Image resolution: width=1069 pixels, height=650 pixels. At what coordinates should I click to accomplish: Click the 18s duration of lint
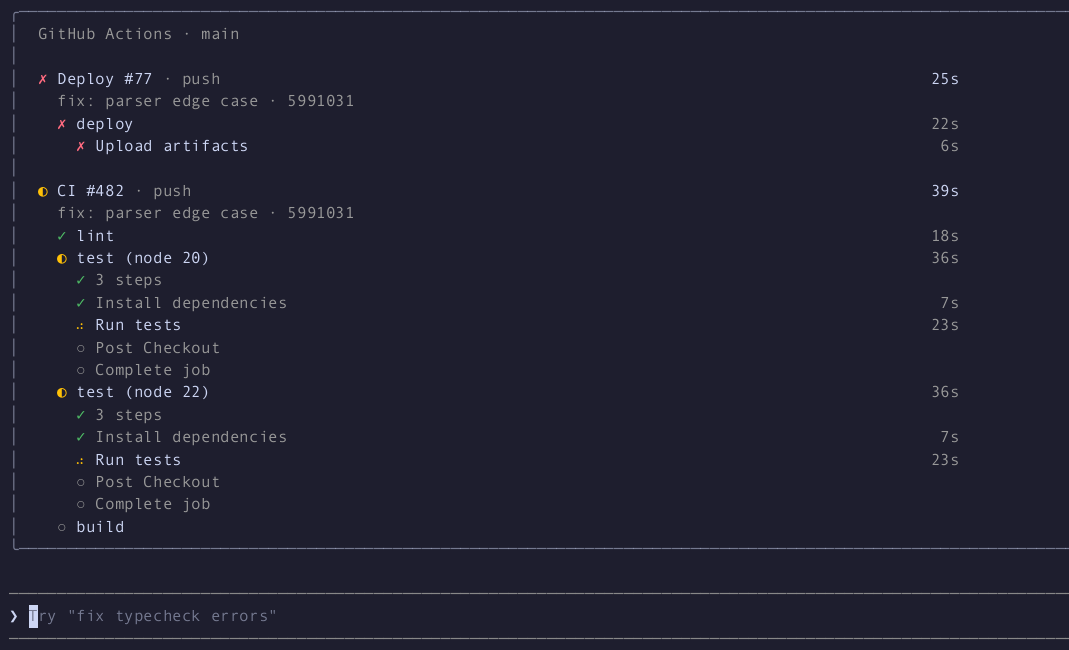pos(945,236)
